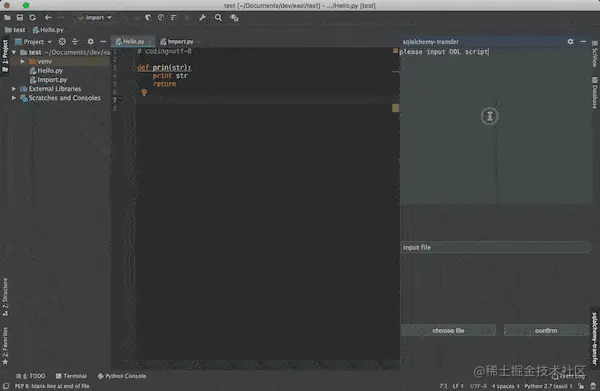
Task: Search everywhere with the magnifier icon
Action: tap(218, 18)
